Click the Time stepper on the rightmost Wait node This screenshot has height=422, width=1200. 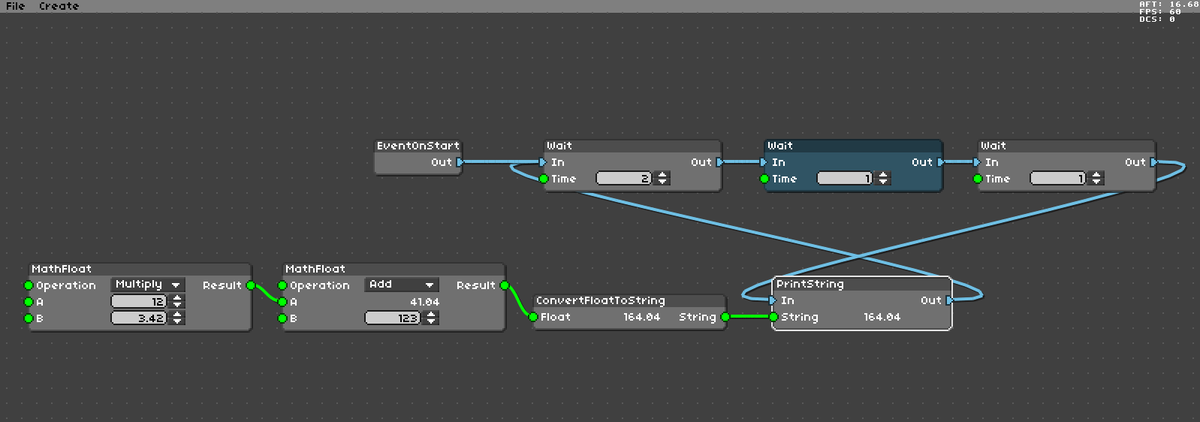click(1096, 179)
